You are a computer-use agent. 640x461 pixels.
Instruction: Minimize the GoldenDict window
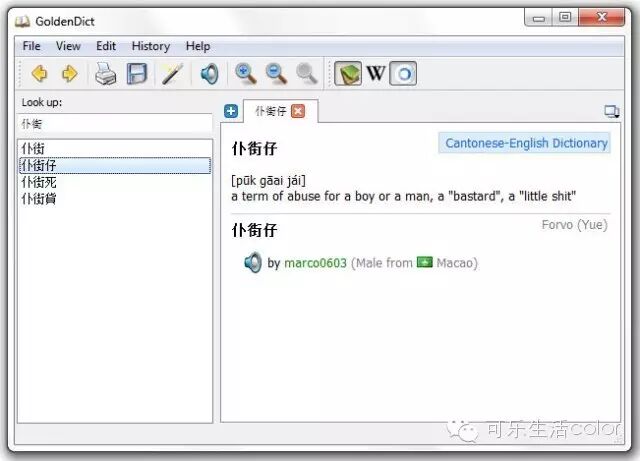pyautogui.click(x=539, y=18)
